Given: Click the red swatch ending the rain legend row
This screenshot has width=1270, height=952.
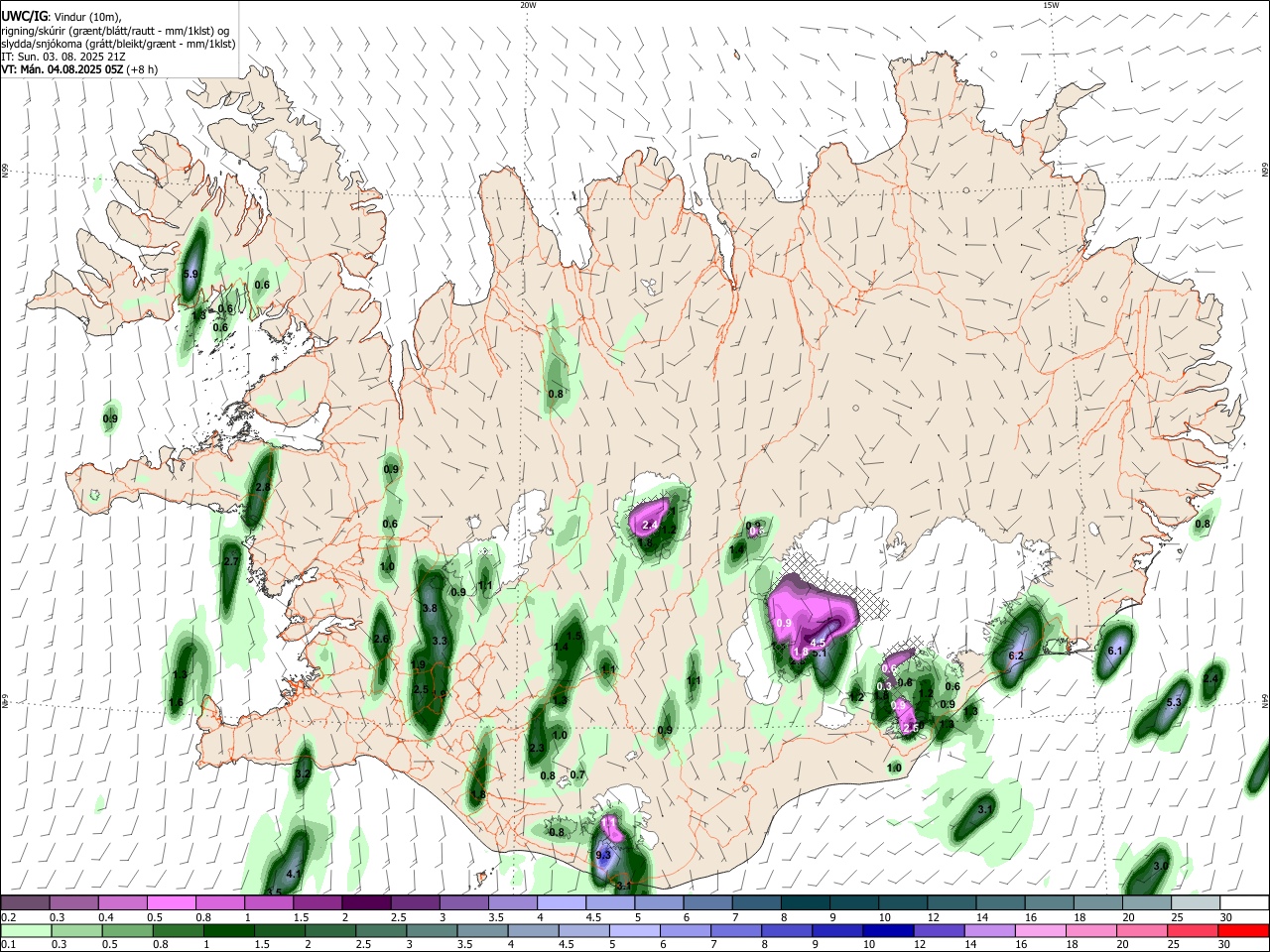Looking at the screenshot, I should click(x=1245, y=930).
